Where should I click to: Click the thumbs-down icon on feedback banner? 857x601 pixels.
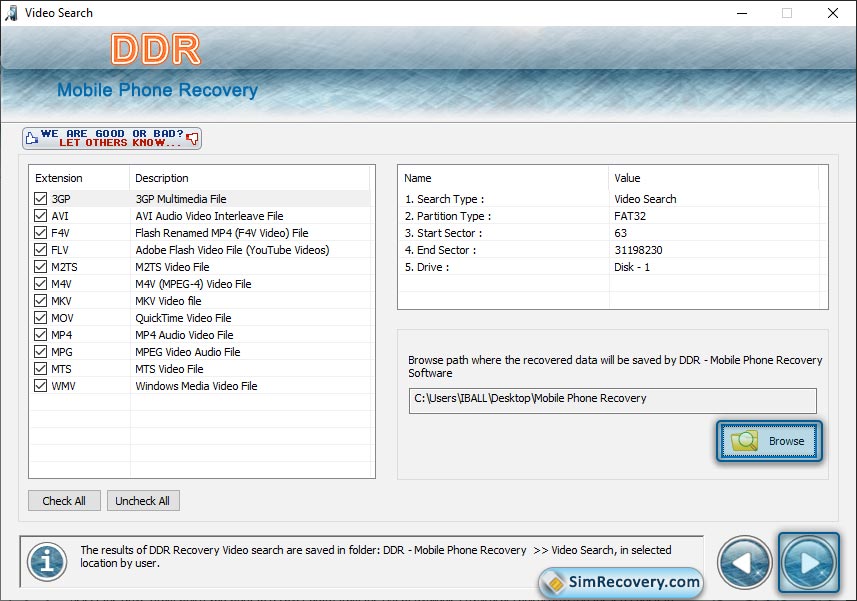pyautogui.click(x=192, y=138)
